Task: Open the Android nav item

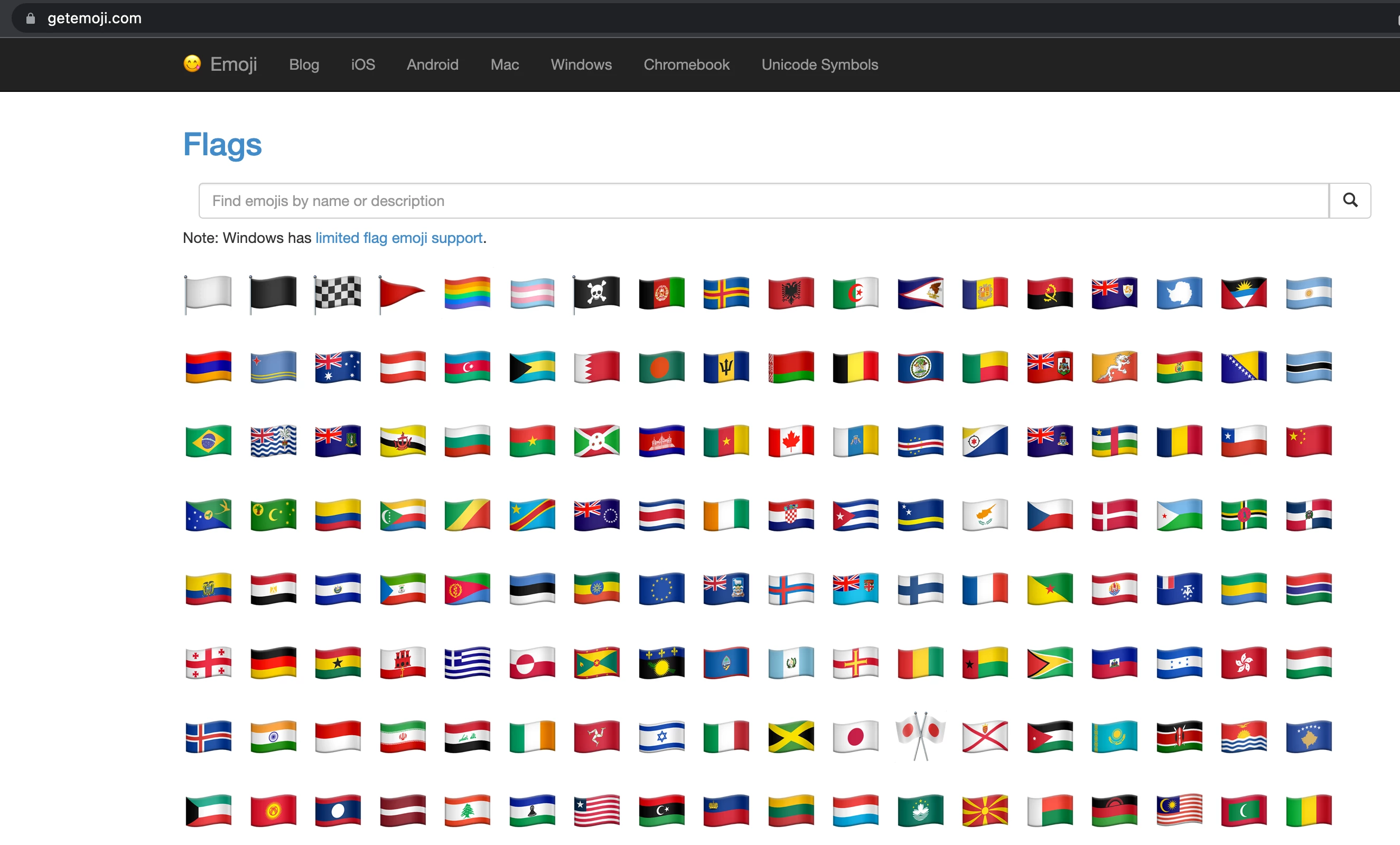Action: coord(432,65)
